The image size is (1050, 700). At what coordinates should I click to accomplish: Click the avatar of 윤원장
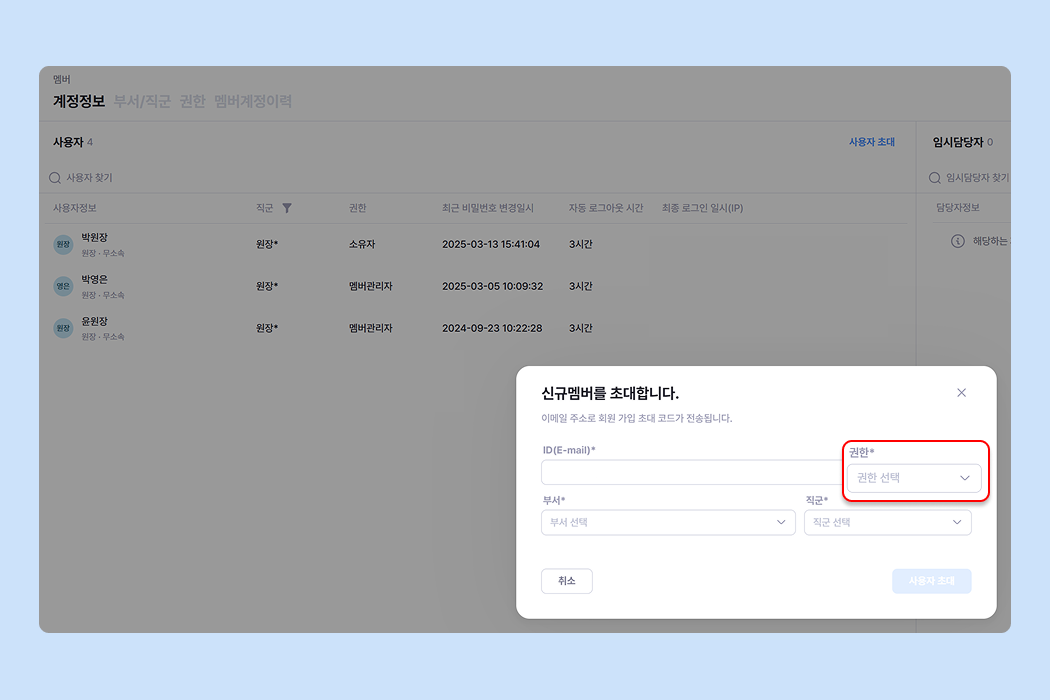pos(63,328)
